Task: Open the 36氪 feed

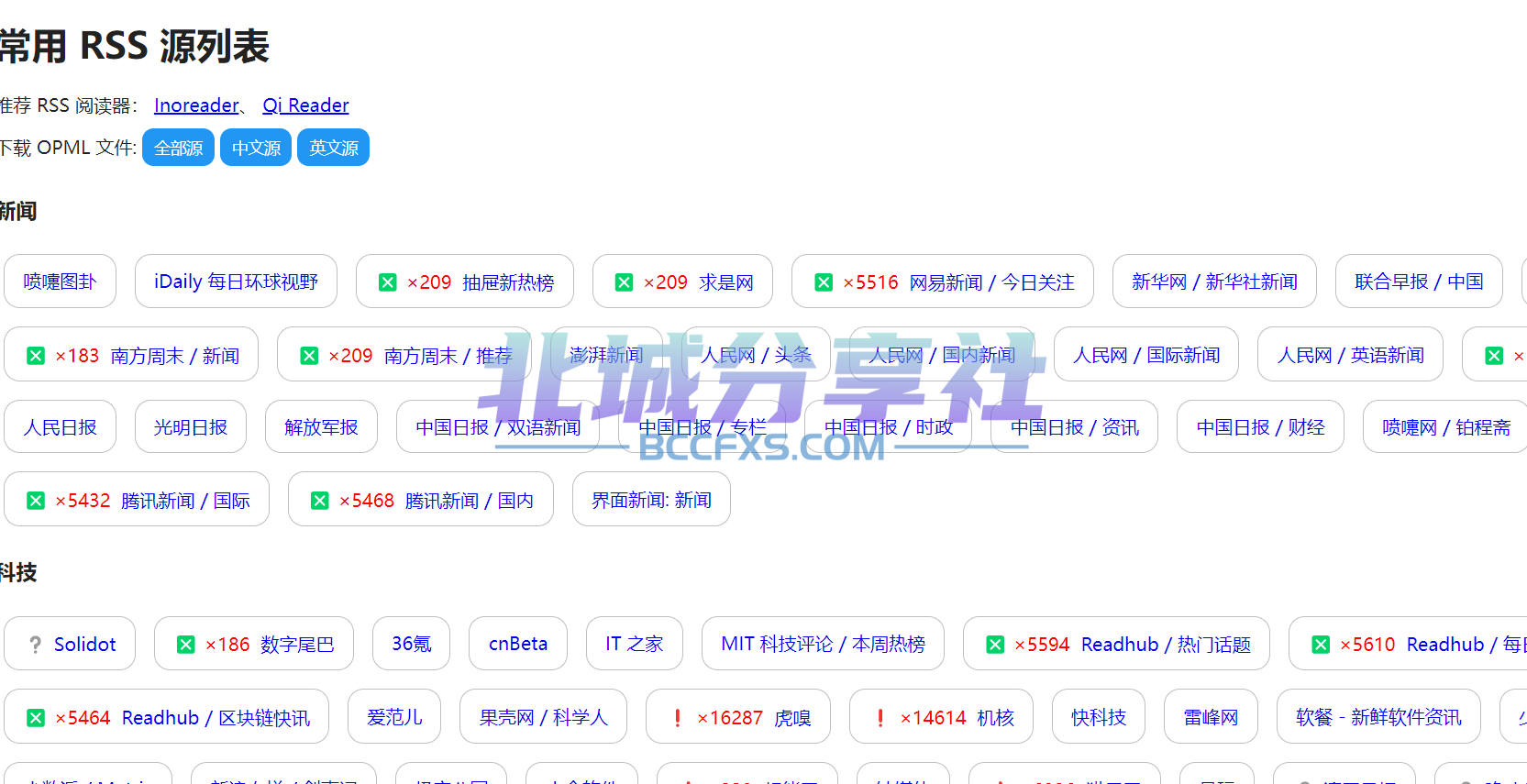Action: (412, 644)
